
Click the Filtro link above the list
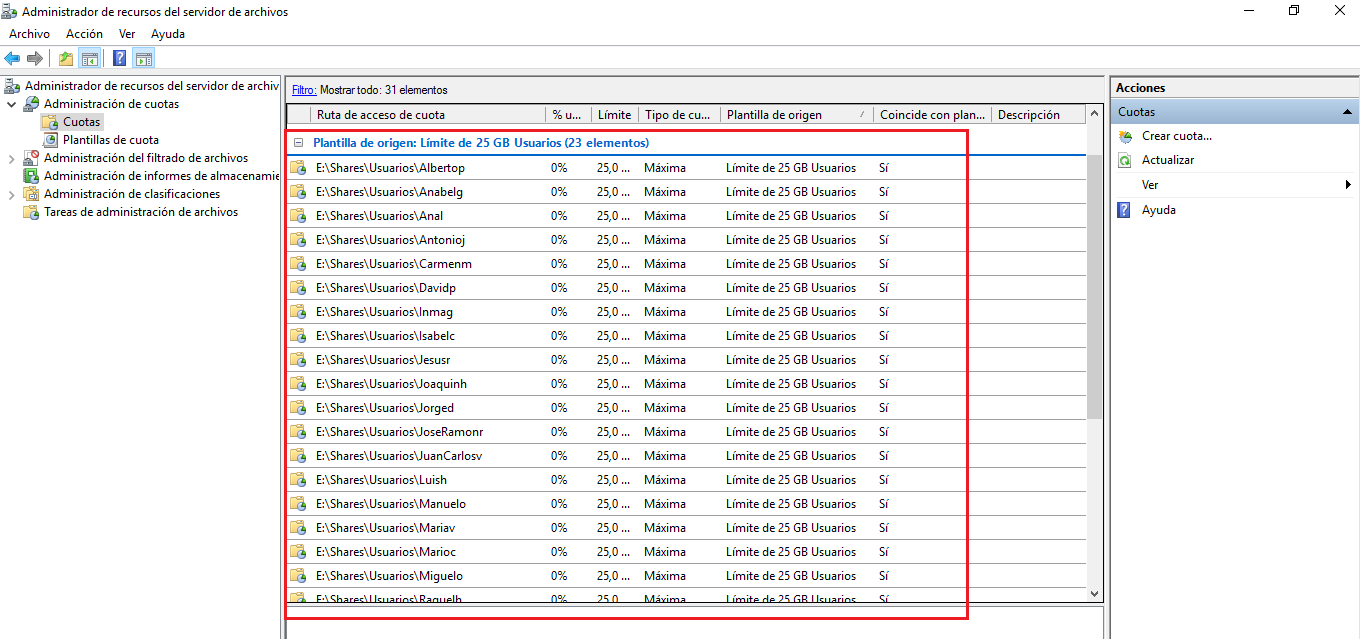(x=304, y=90)
